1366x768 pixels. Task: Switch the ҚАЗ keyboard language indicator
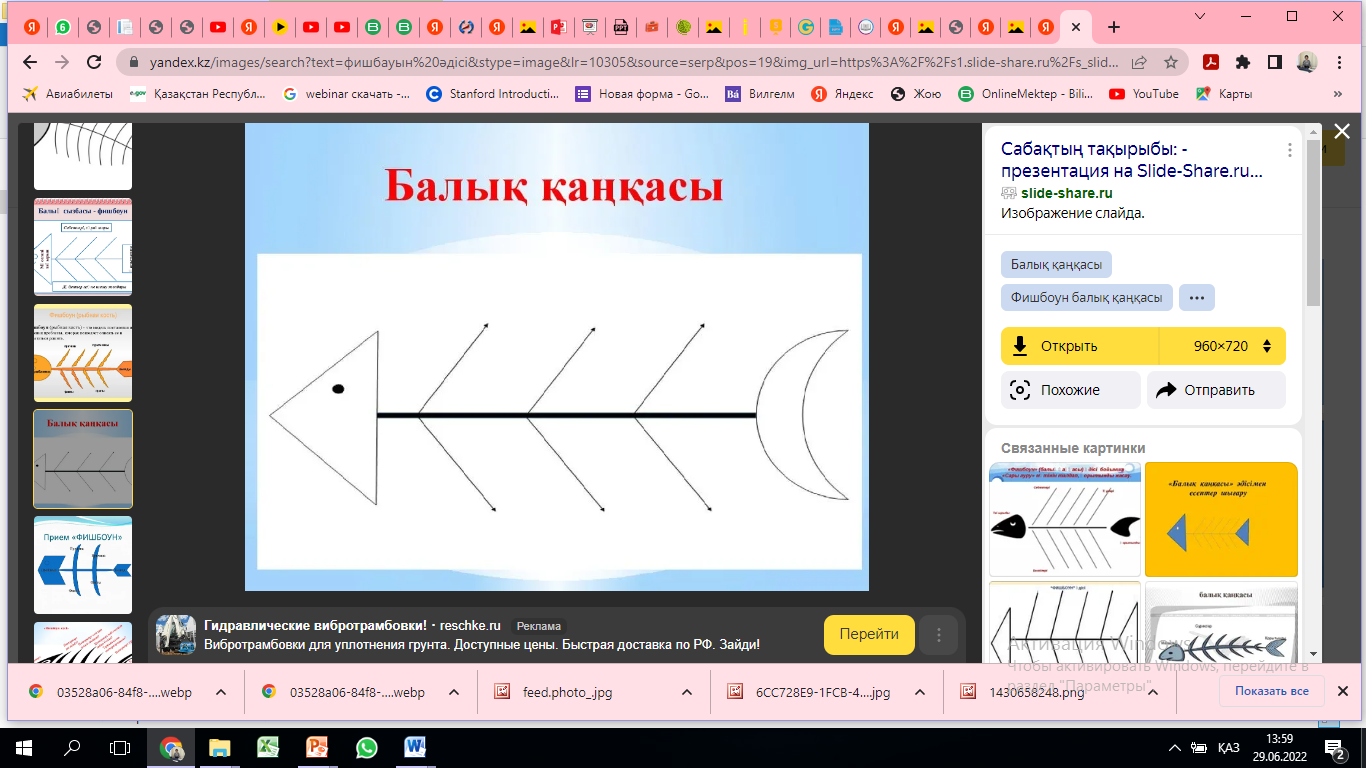coord(1229,748)
